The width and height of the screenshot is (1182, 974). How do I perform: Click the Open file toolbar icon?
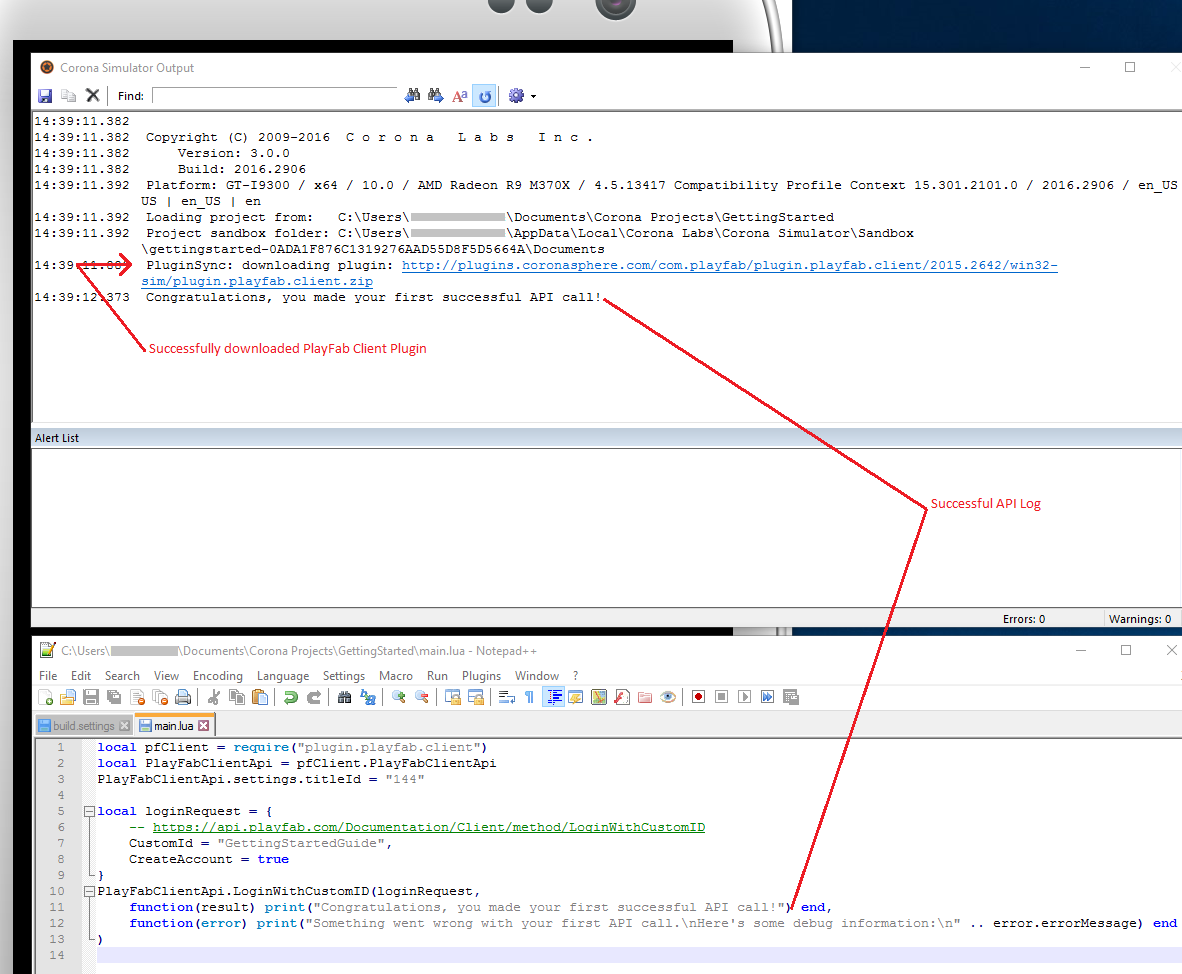(x=68, y=697)
